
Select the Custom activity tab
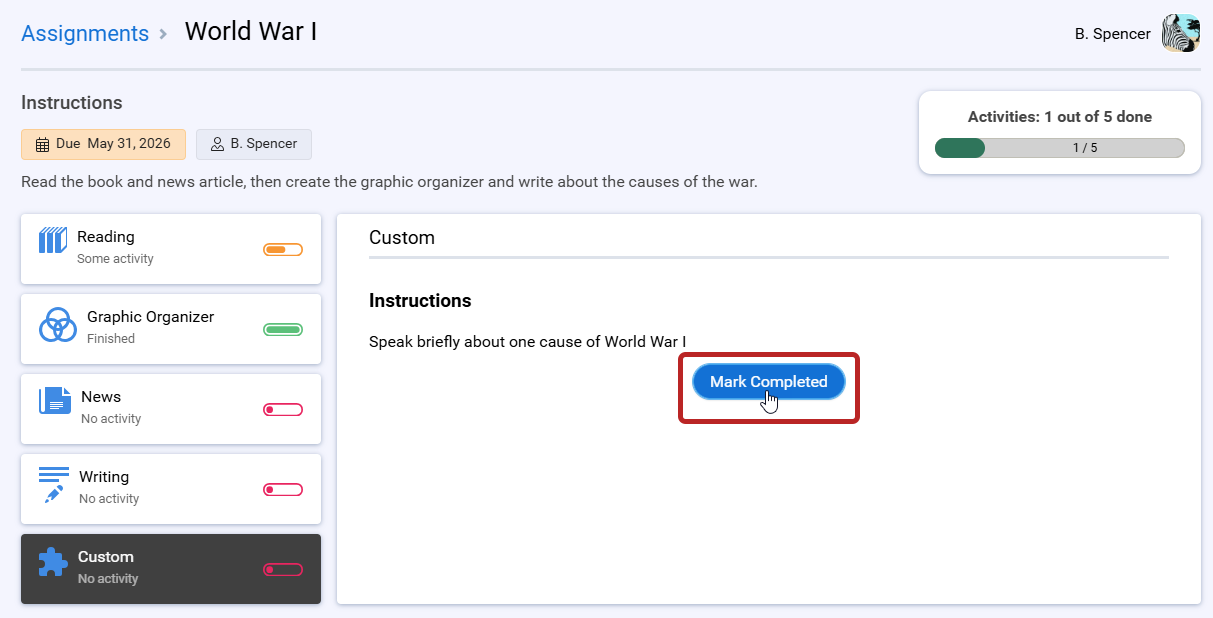171,569
